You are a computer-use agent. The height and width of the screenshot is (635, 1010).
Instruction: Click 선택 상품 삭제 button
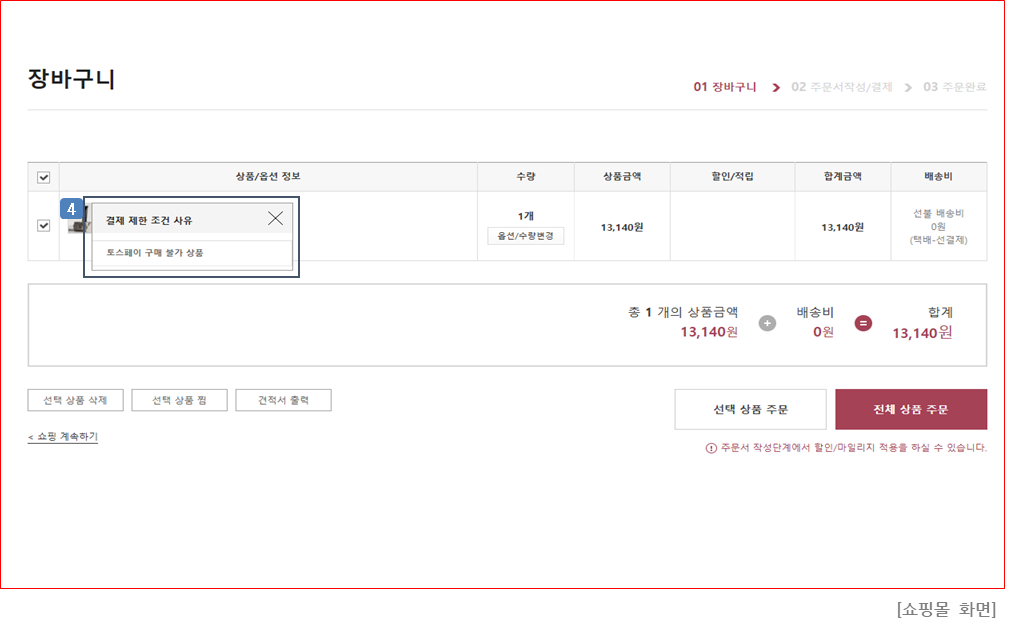(75, 400)
